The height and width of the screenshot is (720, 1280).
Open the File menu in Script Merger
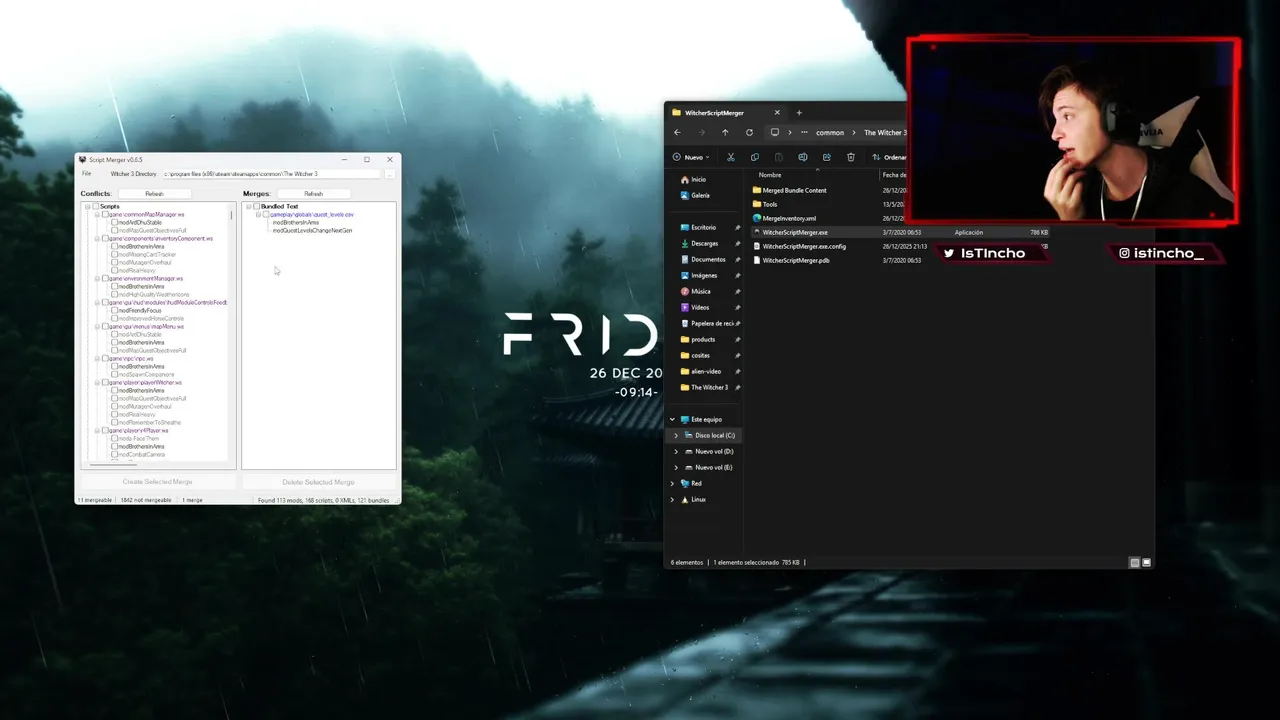pyautogui.click(x=87, y=174)
